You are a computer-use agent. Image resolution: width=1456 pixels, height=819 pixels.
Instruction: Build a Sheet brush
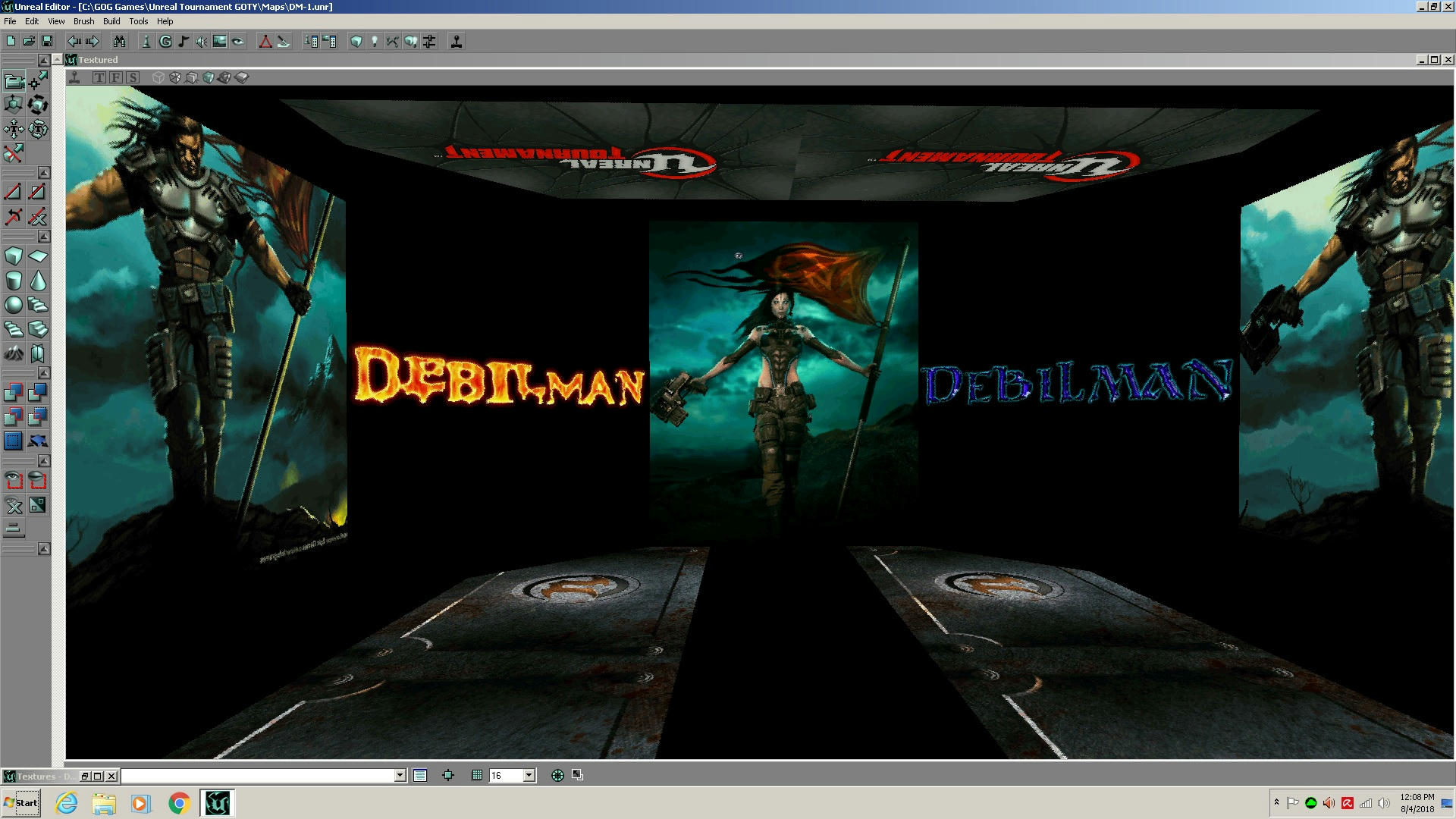(38, 256)
